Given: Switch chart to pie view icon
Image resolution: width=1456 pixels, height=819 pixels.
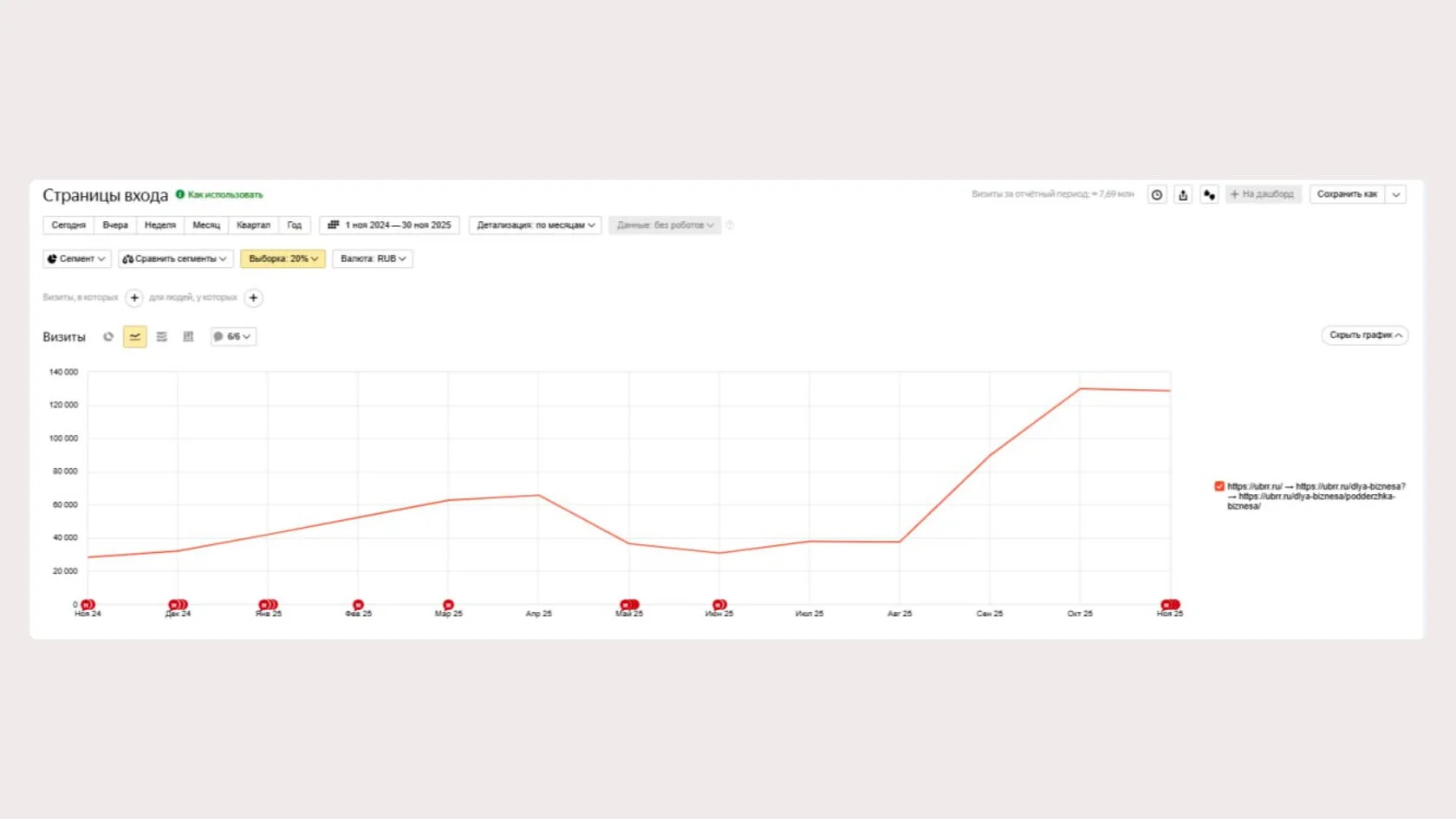Looking at the screenshot, I should (x=108, y=337).
